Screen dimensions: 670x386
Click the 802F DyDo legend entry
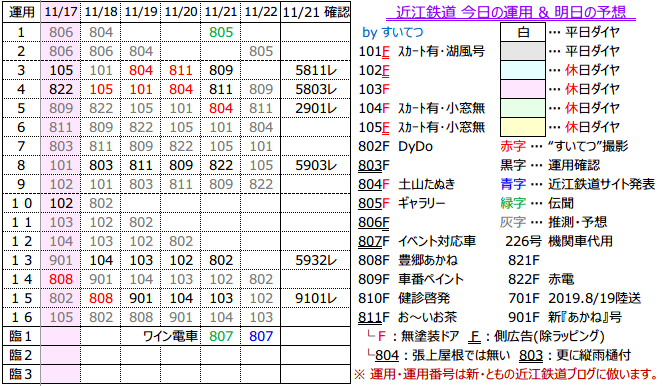click(x=396, y=146)
